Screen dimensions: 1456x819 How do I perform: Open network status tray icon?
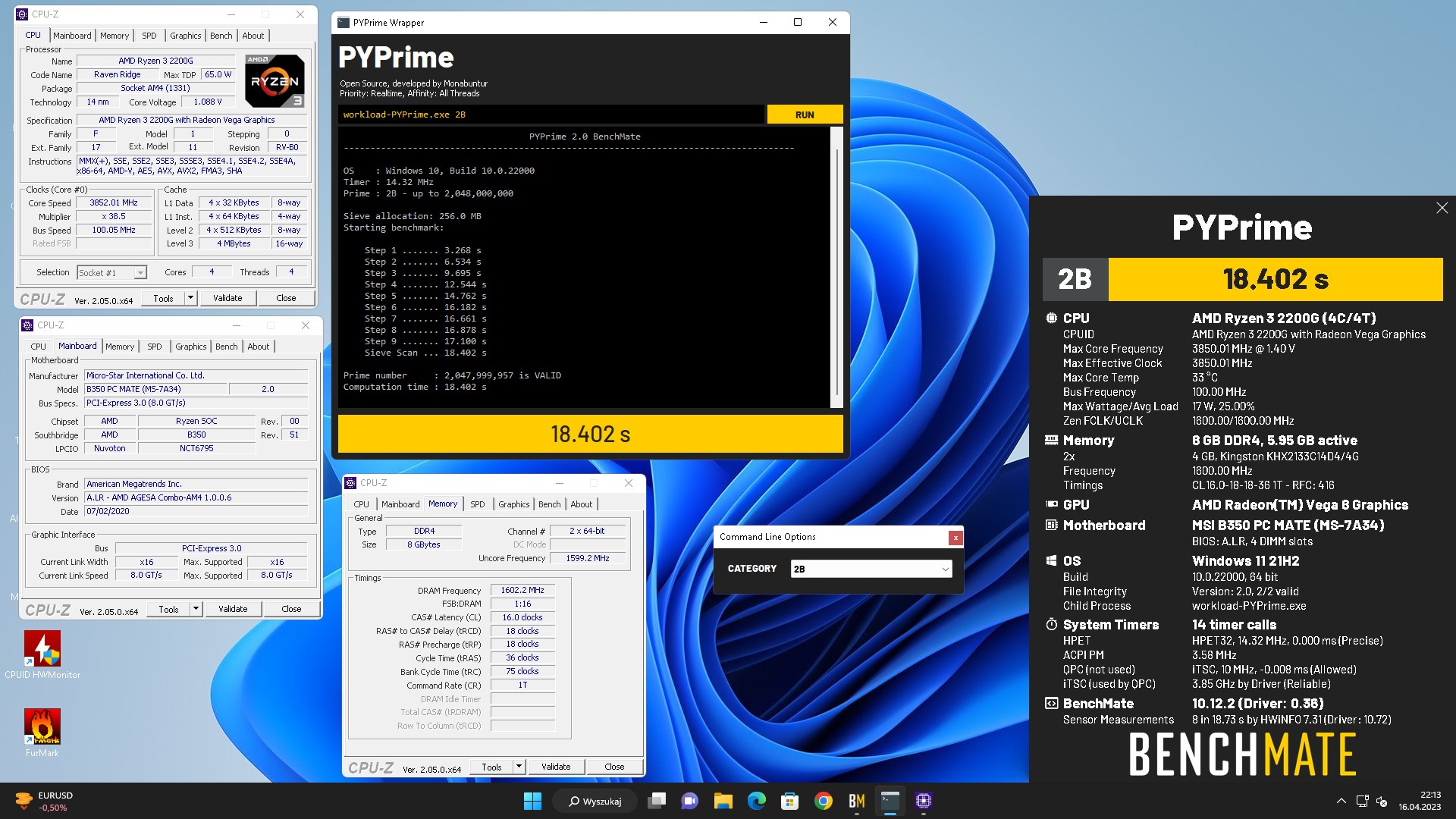(1362, 801)
